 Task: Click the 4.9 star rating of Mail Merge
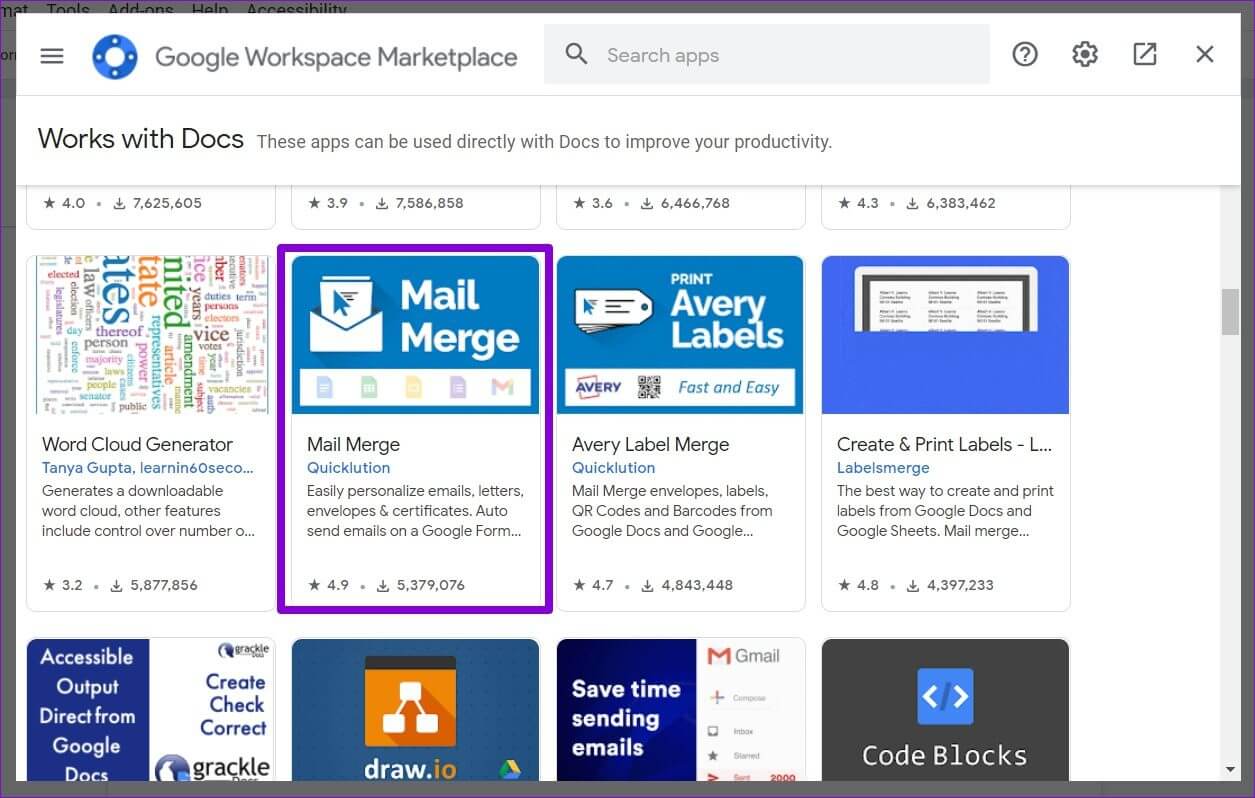tap(328, 585)
